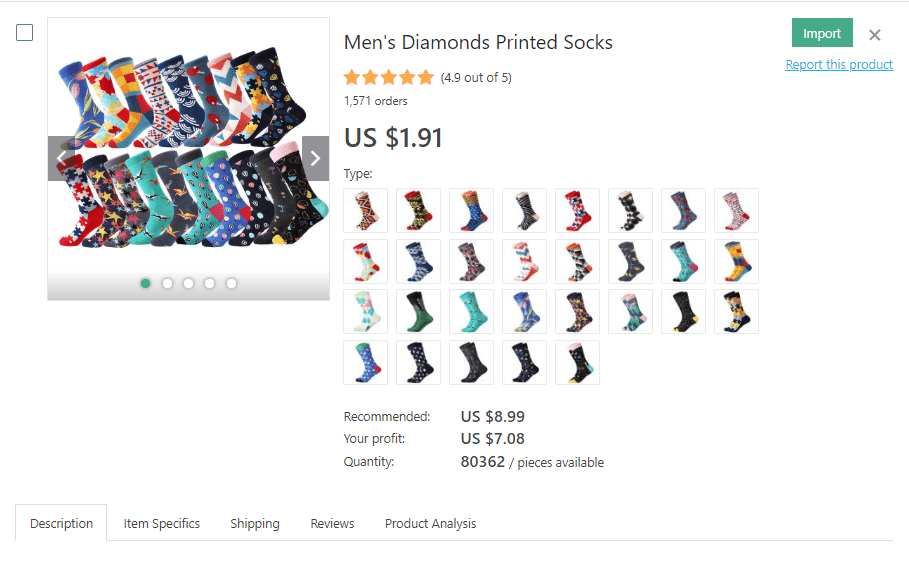Screen dimensions: 909x573
Task: Show the Reviews tab
Action: (332, 523)
